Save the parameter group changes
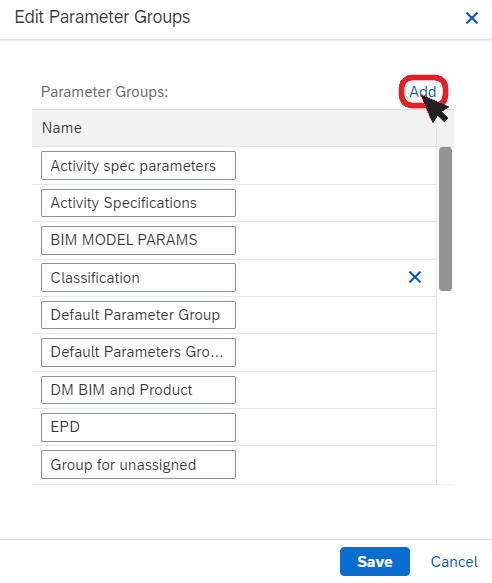Image resolution: width=492 pixels, height=583 pixels. click(x=374, y=561)
